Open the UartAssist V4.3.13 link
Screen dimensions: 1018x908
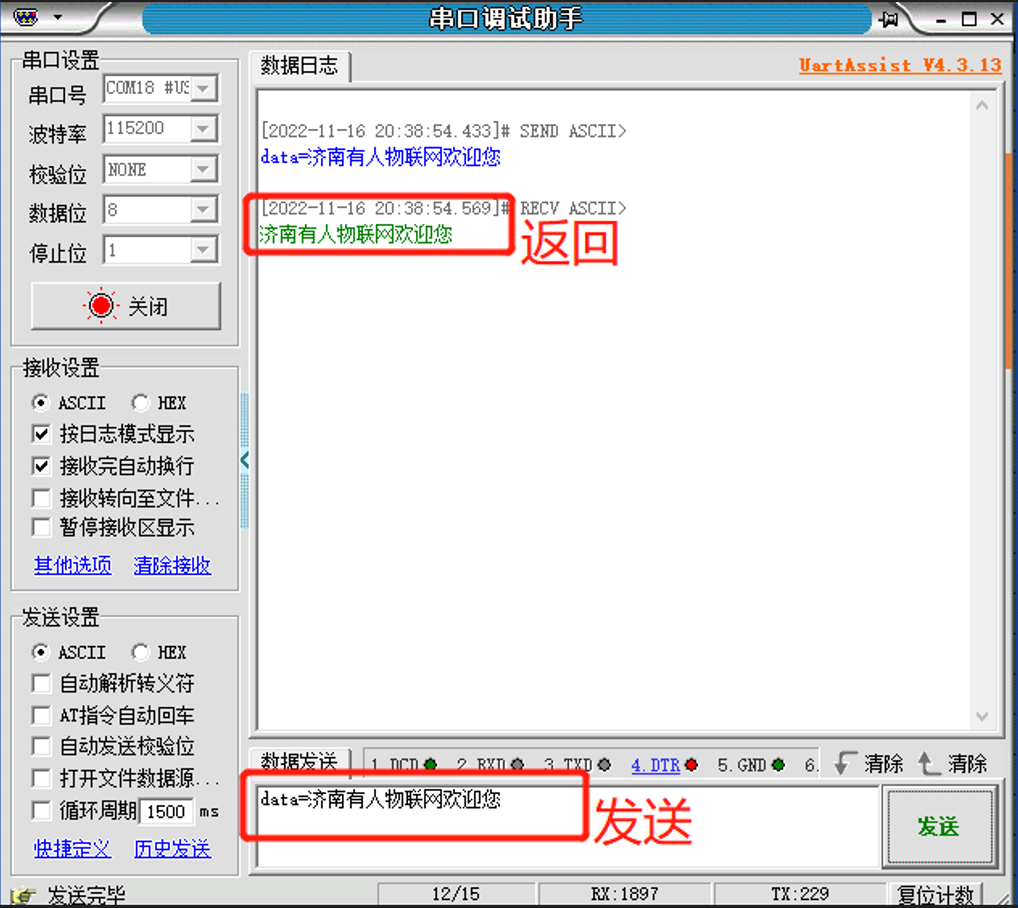coord(900,65)
